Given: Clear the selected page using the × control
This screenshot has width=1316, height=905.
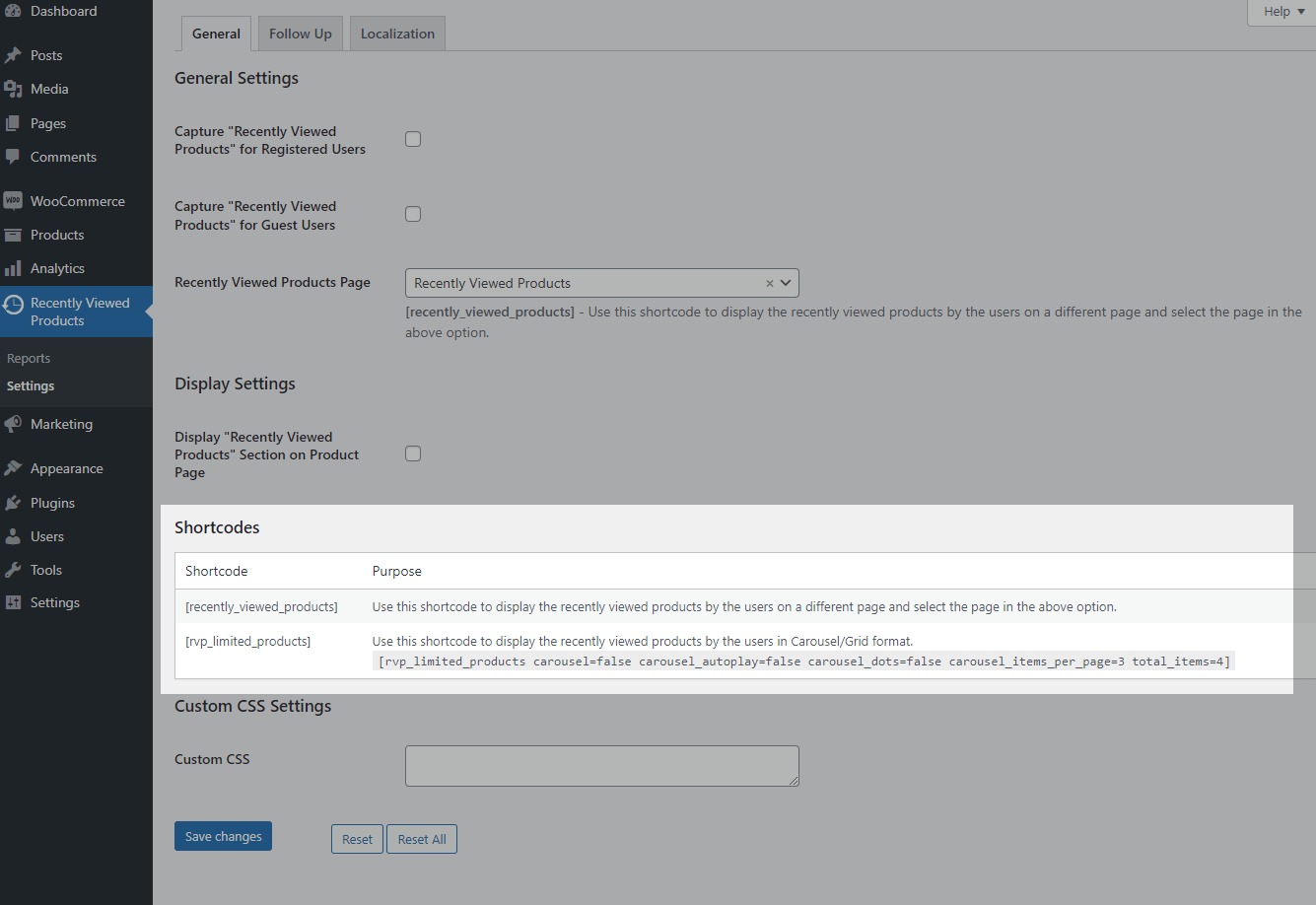Looking at the screenshot, I should click(x=769, y=283).
